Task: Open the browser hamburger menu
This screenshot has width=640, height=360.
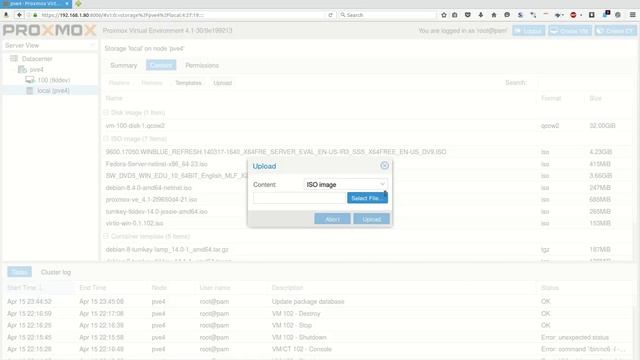Action: click(x=633, y=15)
